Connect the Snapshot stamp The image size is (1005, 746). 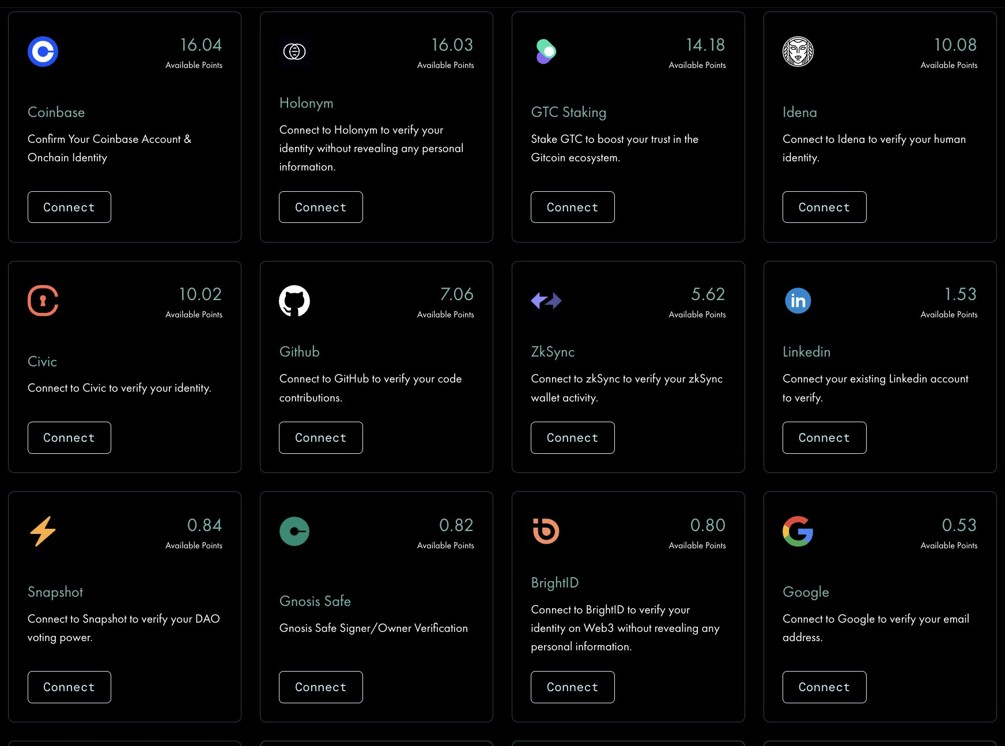(x=69, y=687)
